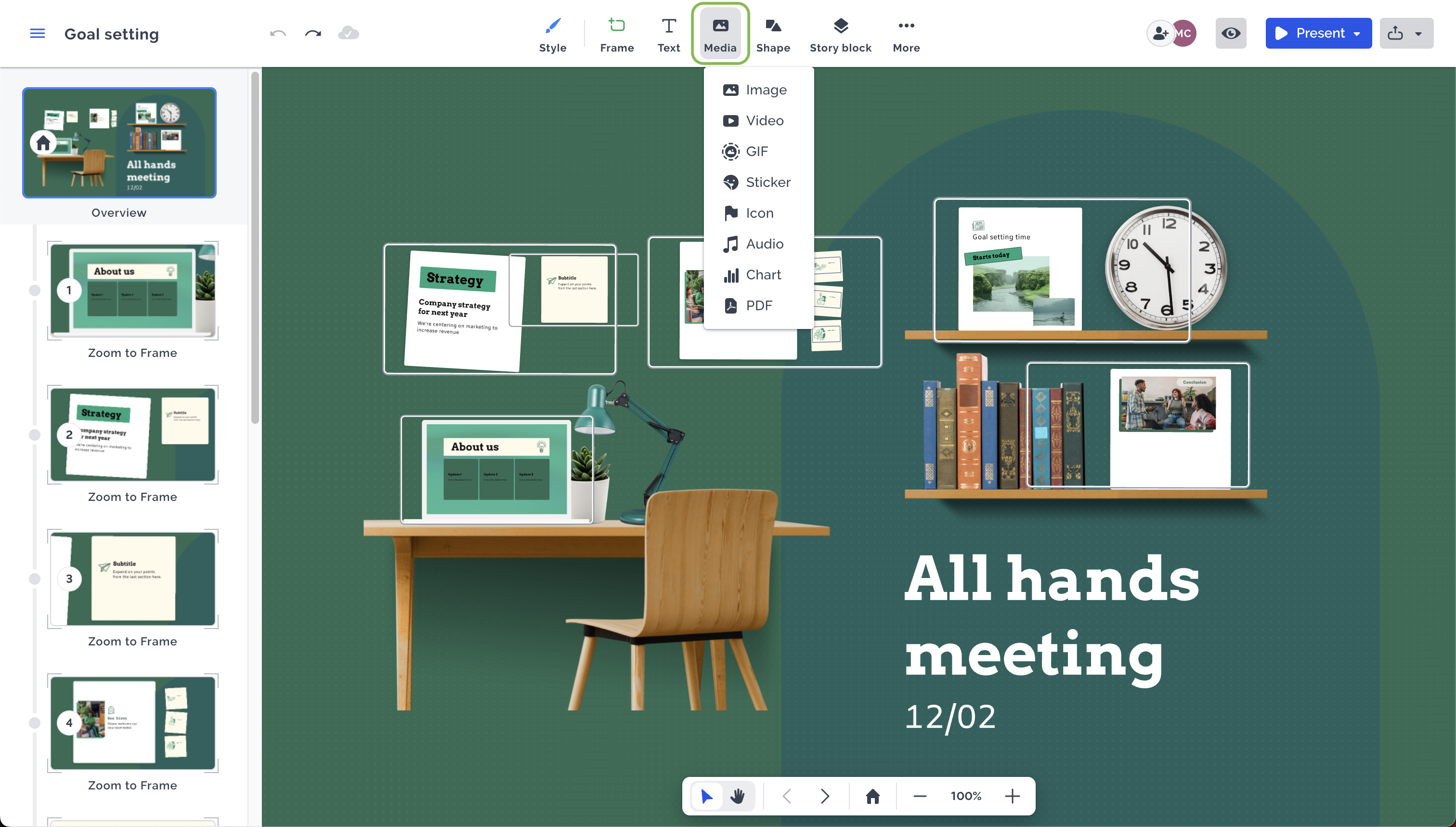Open the share button dropdown arrow
The width and height of the screenshot is (1456, 827).
tap(1420, 33)
